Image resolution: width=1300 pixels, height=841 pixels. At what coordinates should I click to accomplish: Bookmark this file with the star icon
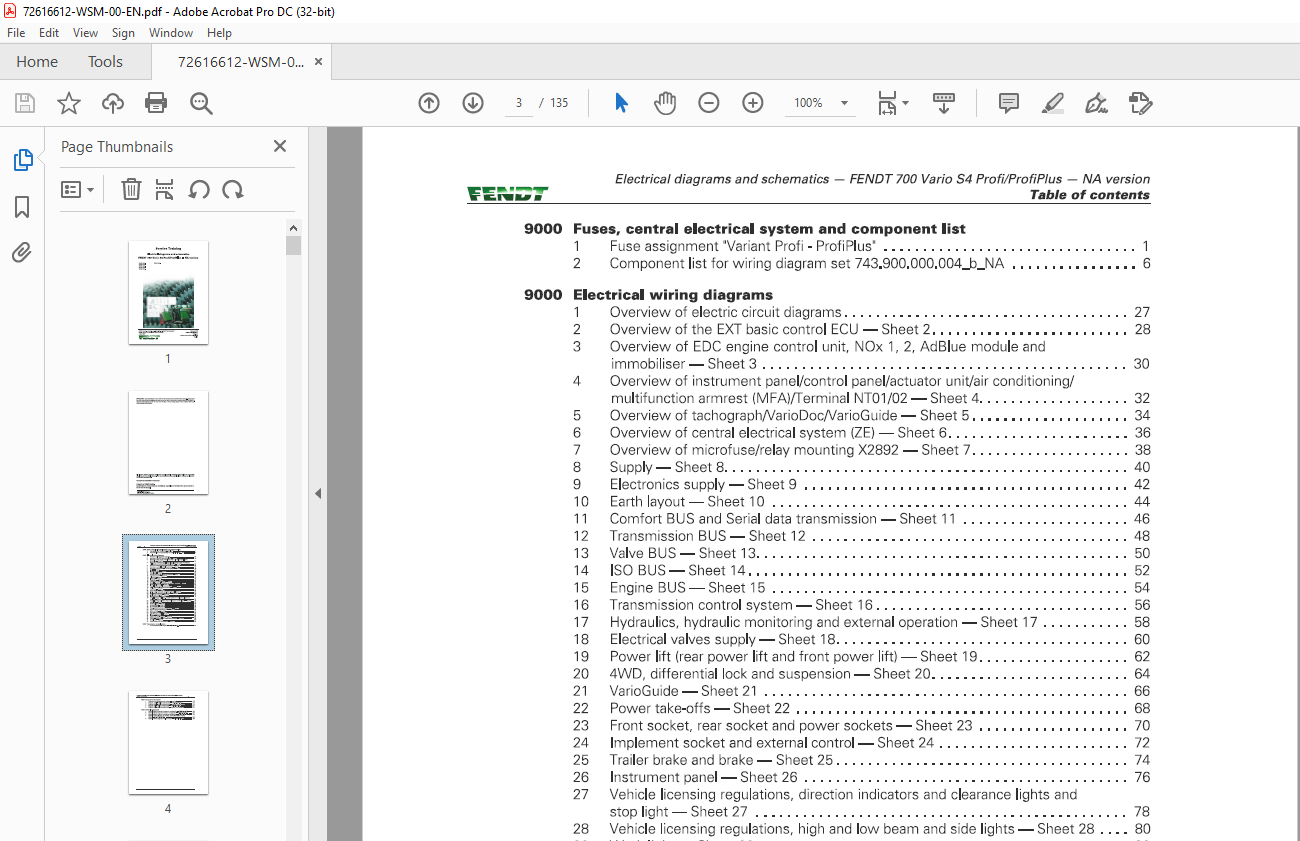point(68,103)
